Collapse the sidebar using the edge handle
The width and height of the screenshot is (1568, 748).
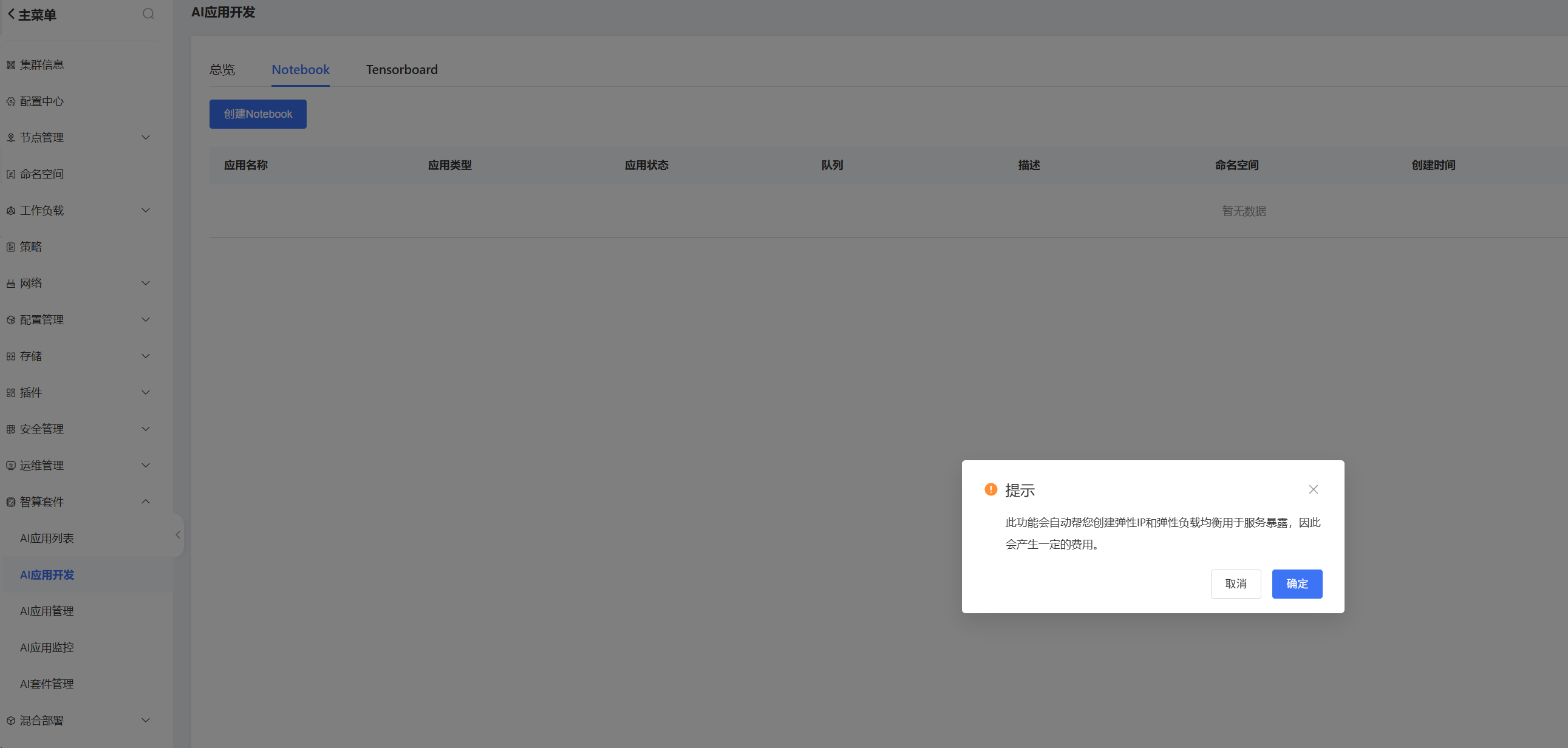(x=178, y=535)
